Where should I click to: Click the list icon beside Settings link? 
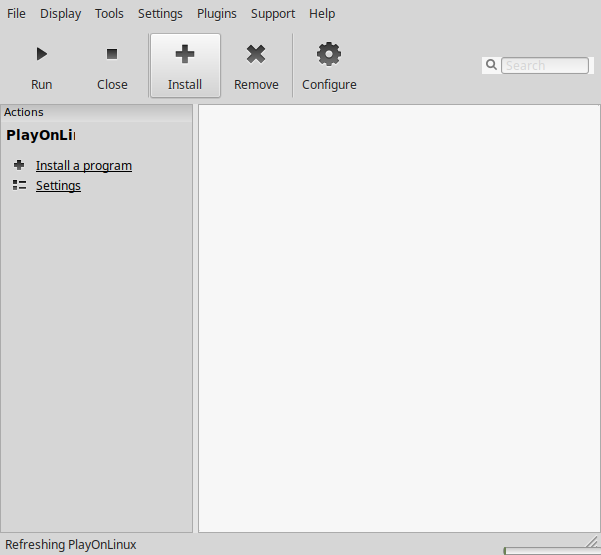click(x=19, y=185)
